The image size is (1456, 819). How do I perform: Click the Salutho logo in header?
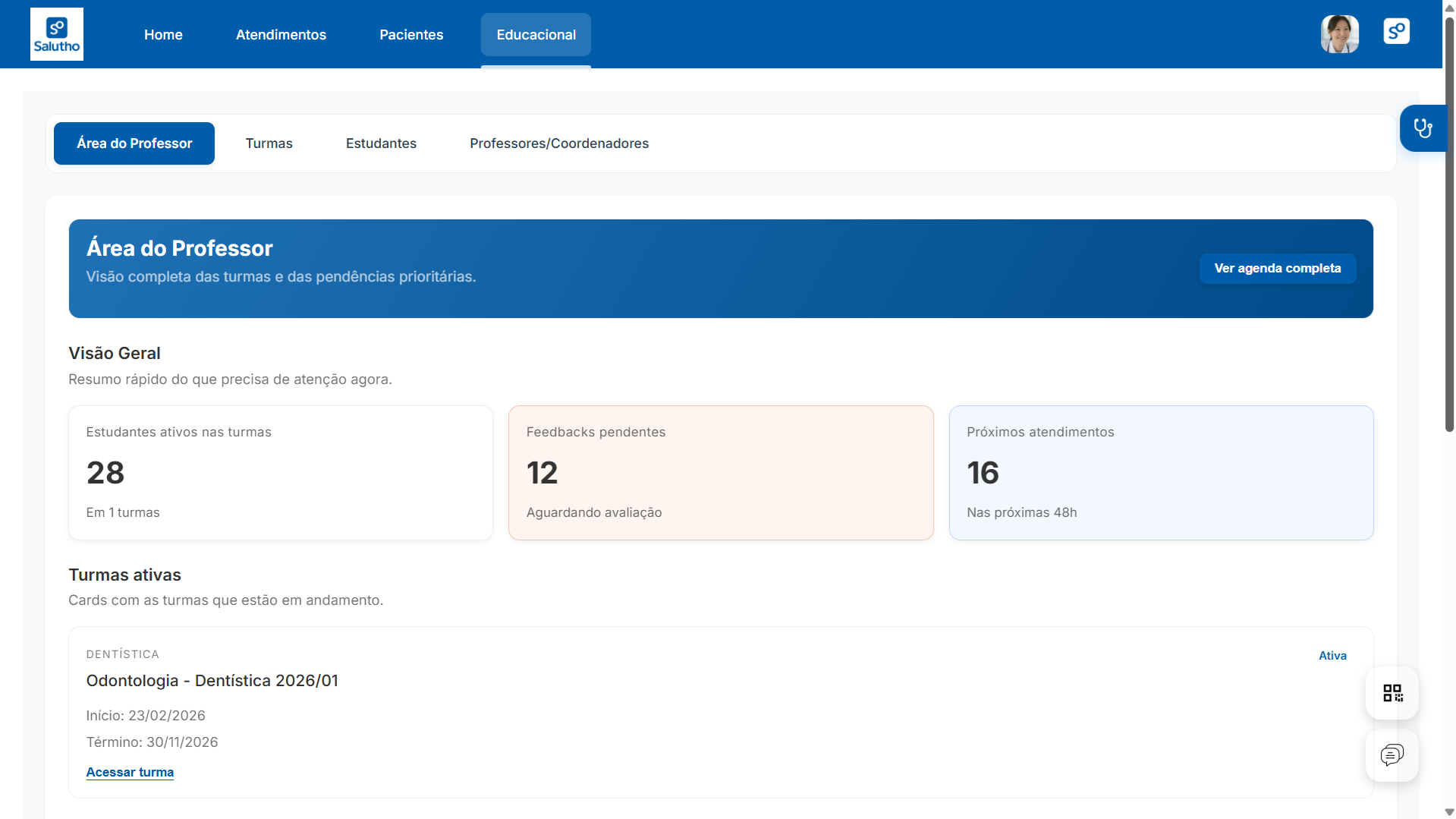pos(57,34)
